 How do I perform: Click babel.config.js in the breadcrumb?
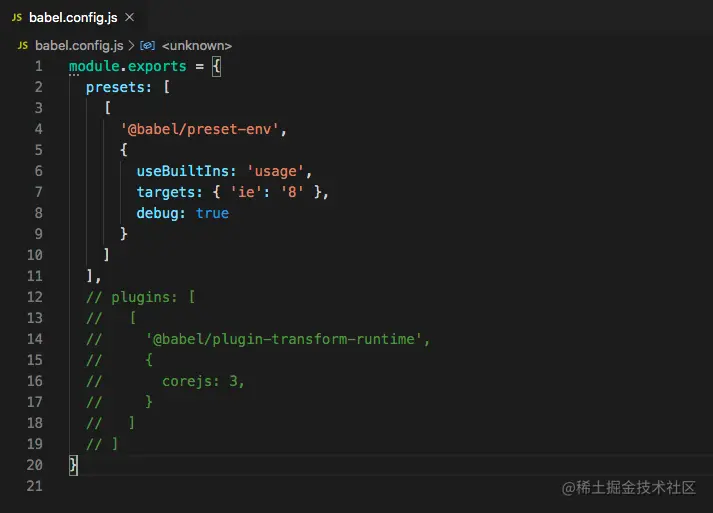click(x=79, y=45)
